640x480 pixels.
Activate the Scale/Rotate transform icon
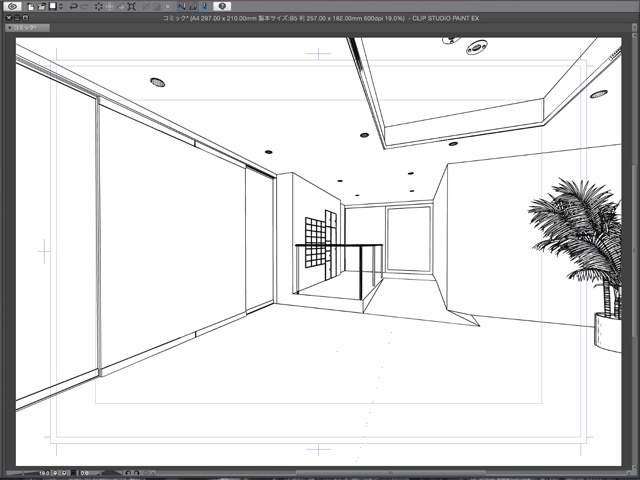(x=131, y=7)
